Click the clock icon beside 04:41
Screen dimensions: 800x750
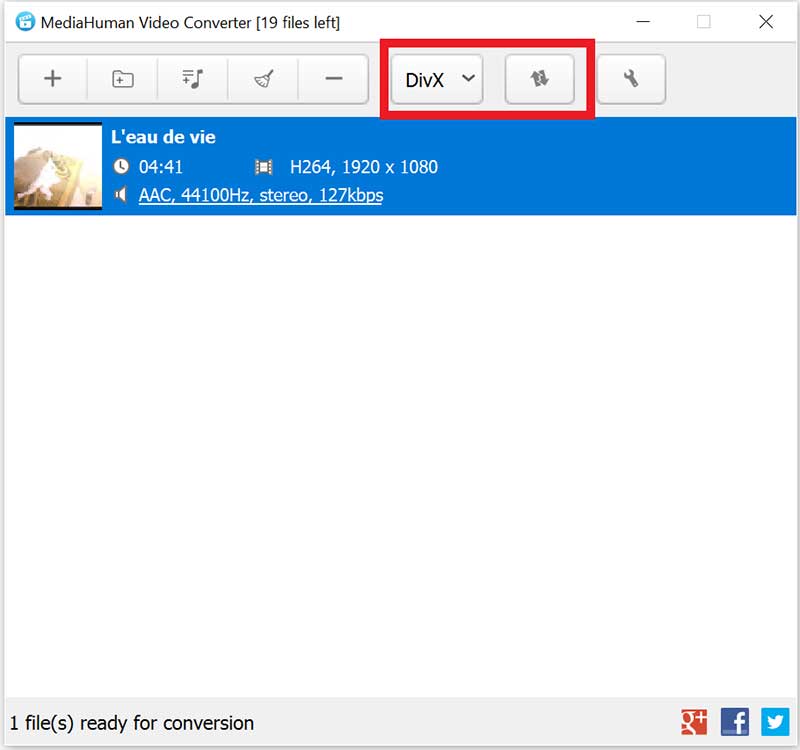(122, 167)
